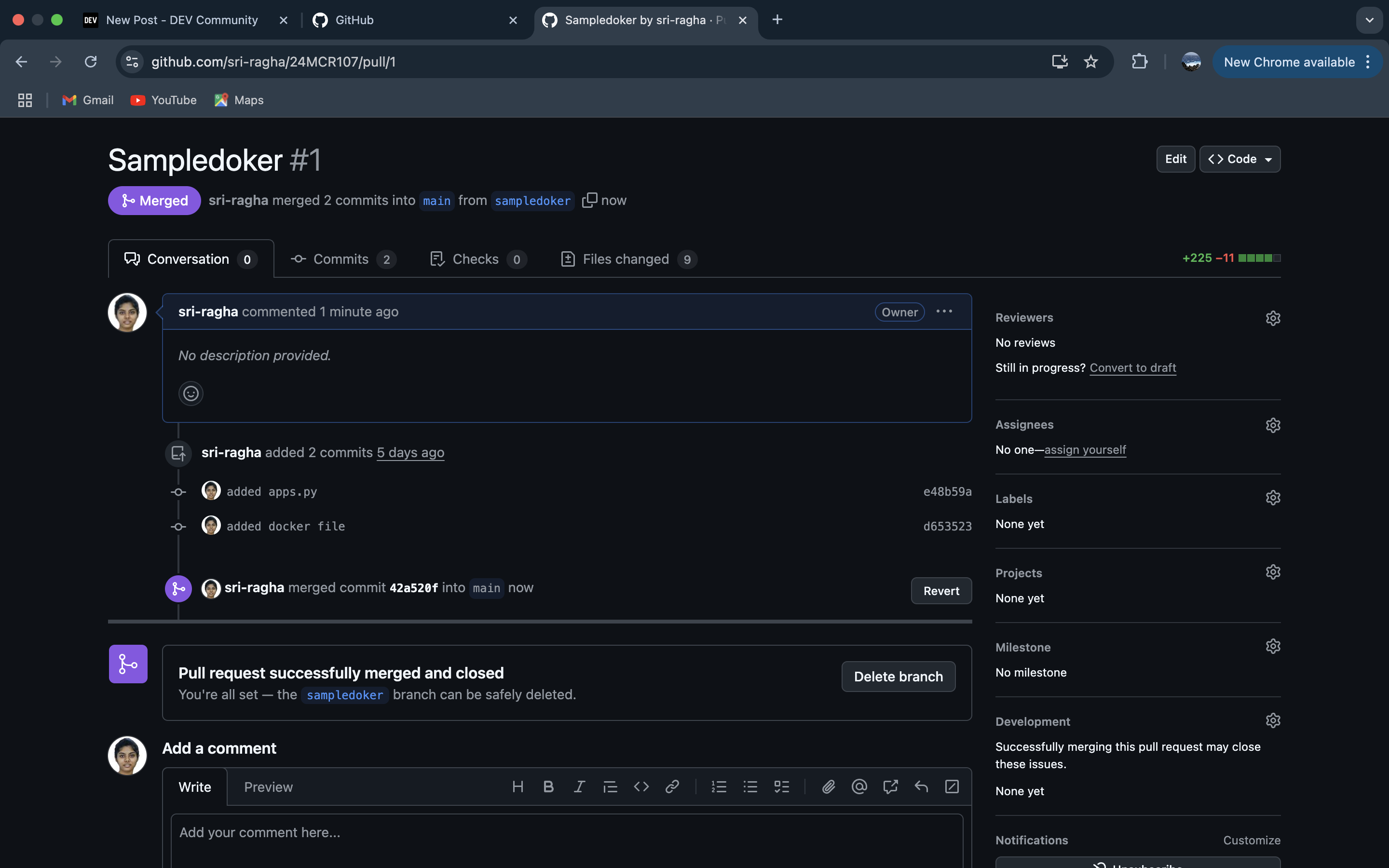This screenshot has width=1389, height=868.
Task: Bookmark this page with the star icon
Action: 1090,61
